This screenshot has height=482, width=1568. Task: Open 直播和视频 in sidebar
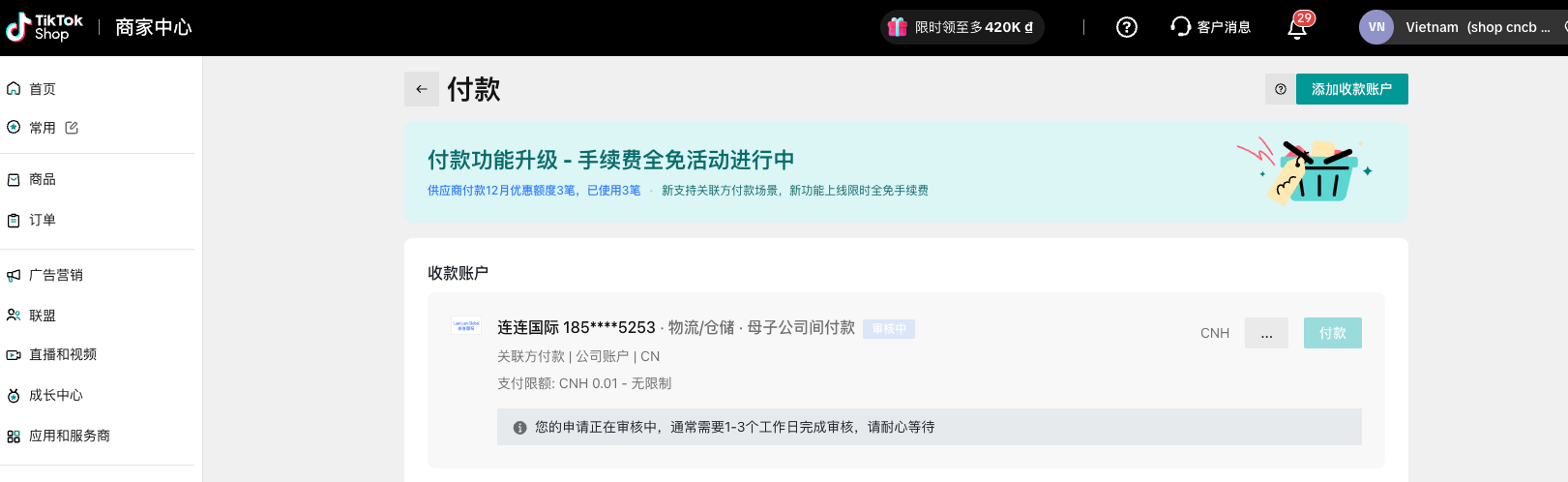click(63, 354)
